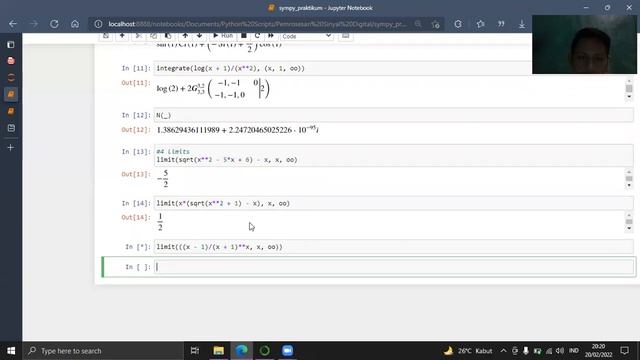
Task: Open the browser home page
Action: click(75, 24)
